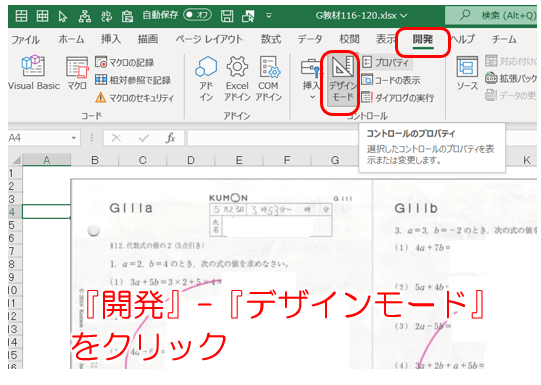Toggle the 自動保存 autosave switch
The height and width of the screenshot is (385, 541).
197,15
